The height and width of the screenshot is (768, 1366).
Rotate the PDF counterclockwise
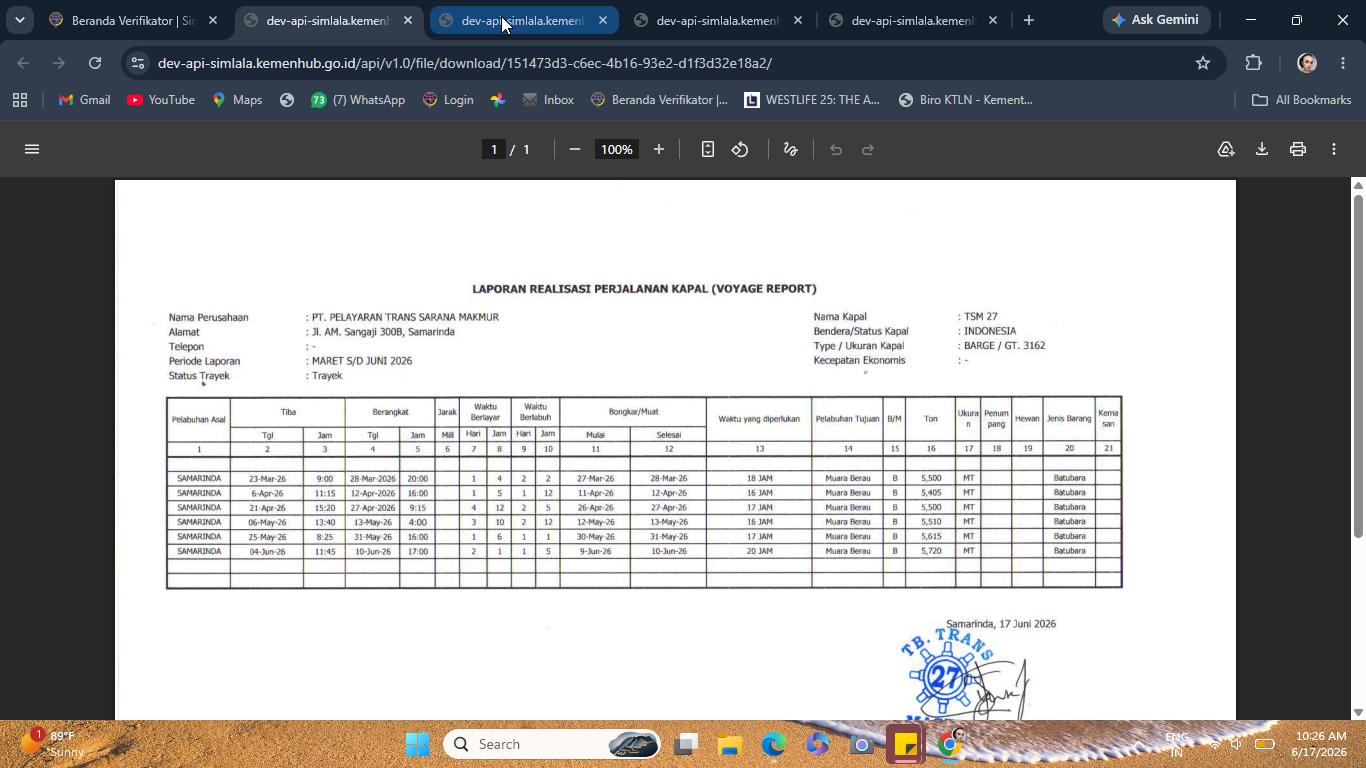(740, 149)
